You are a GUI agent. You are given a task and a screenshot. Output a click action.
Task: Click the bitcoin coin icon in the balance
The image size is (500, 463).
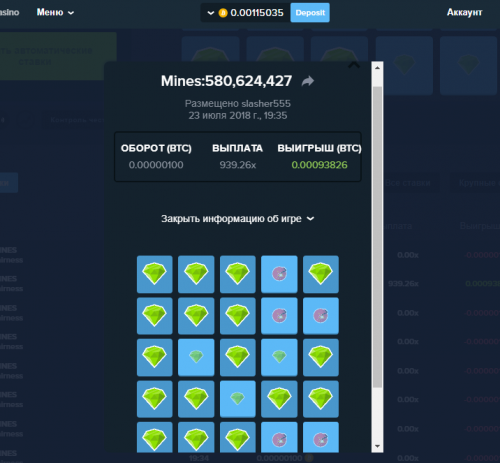click(x=223, y=13)
